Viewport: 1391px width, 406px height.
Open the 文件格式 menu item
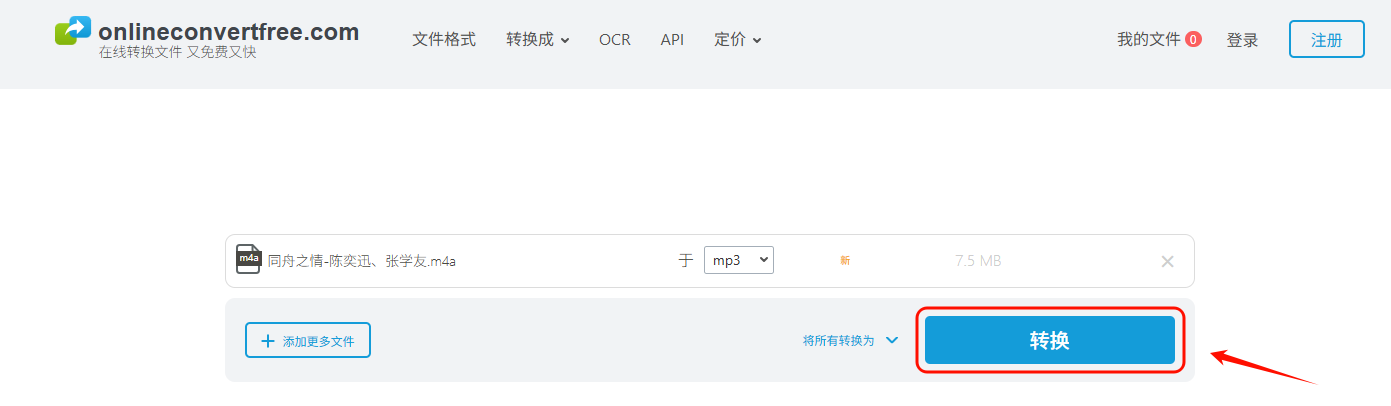tap(444, 40)
